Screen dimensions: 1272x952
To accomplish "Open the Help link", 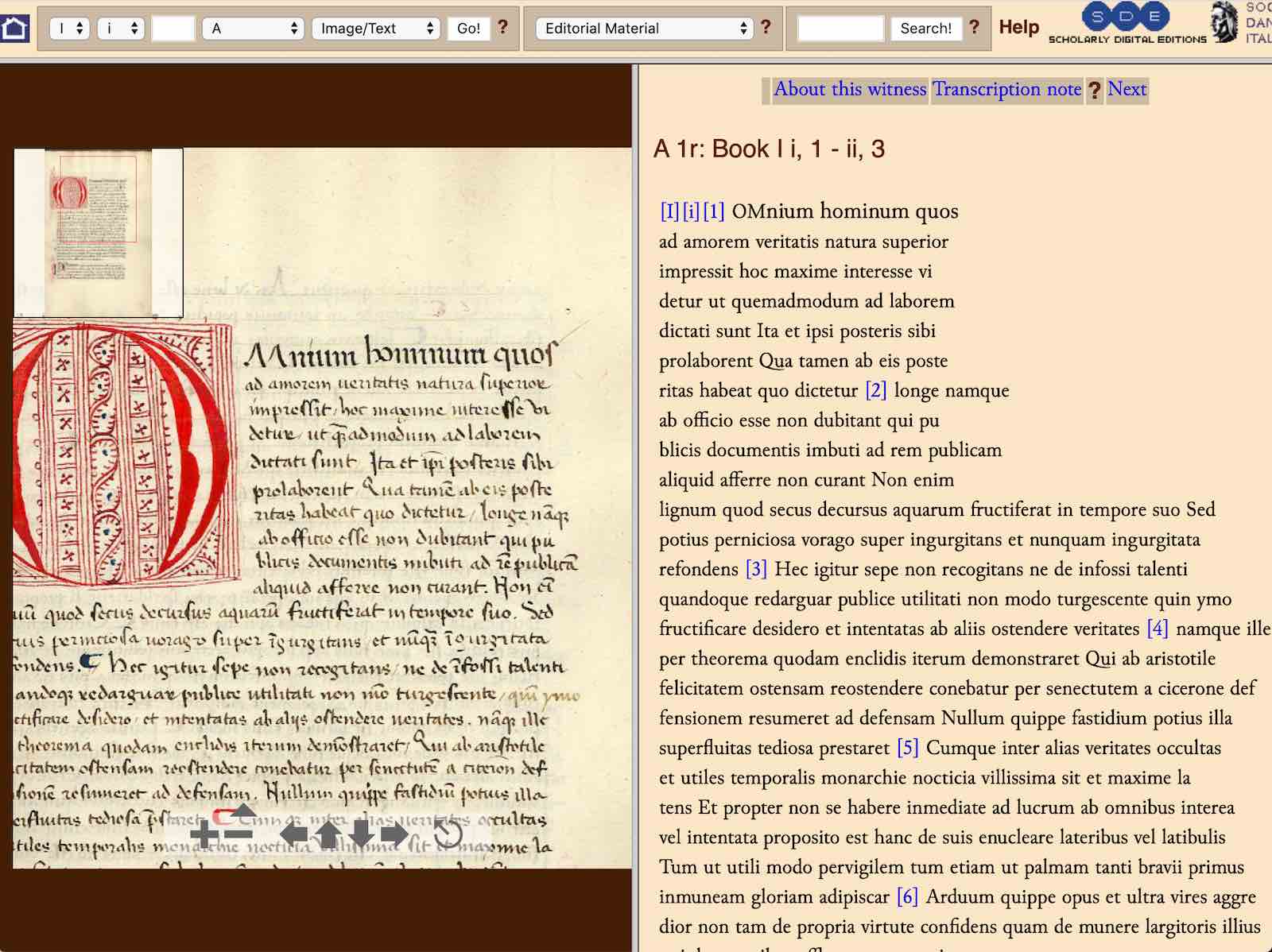I will coord(1018,27).
